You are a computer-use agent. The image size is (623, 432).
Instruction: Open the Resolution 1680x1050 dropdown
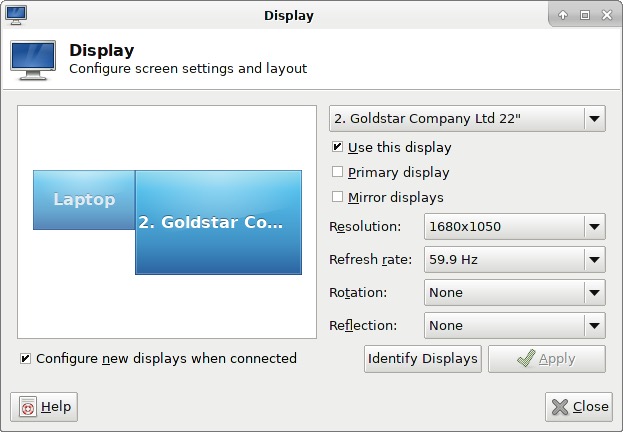tap(515, 227)
